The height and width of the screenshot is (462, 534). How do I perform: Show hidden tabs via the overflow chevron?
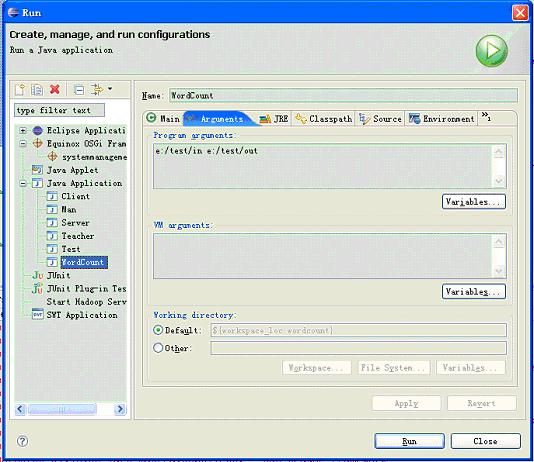coord(486,116)
